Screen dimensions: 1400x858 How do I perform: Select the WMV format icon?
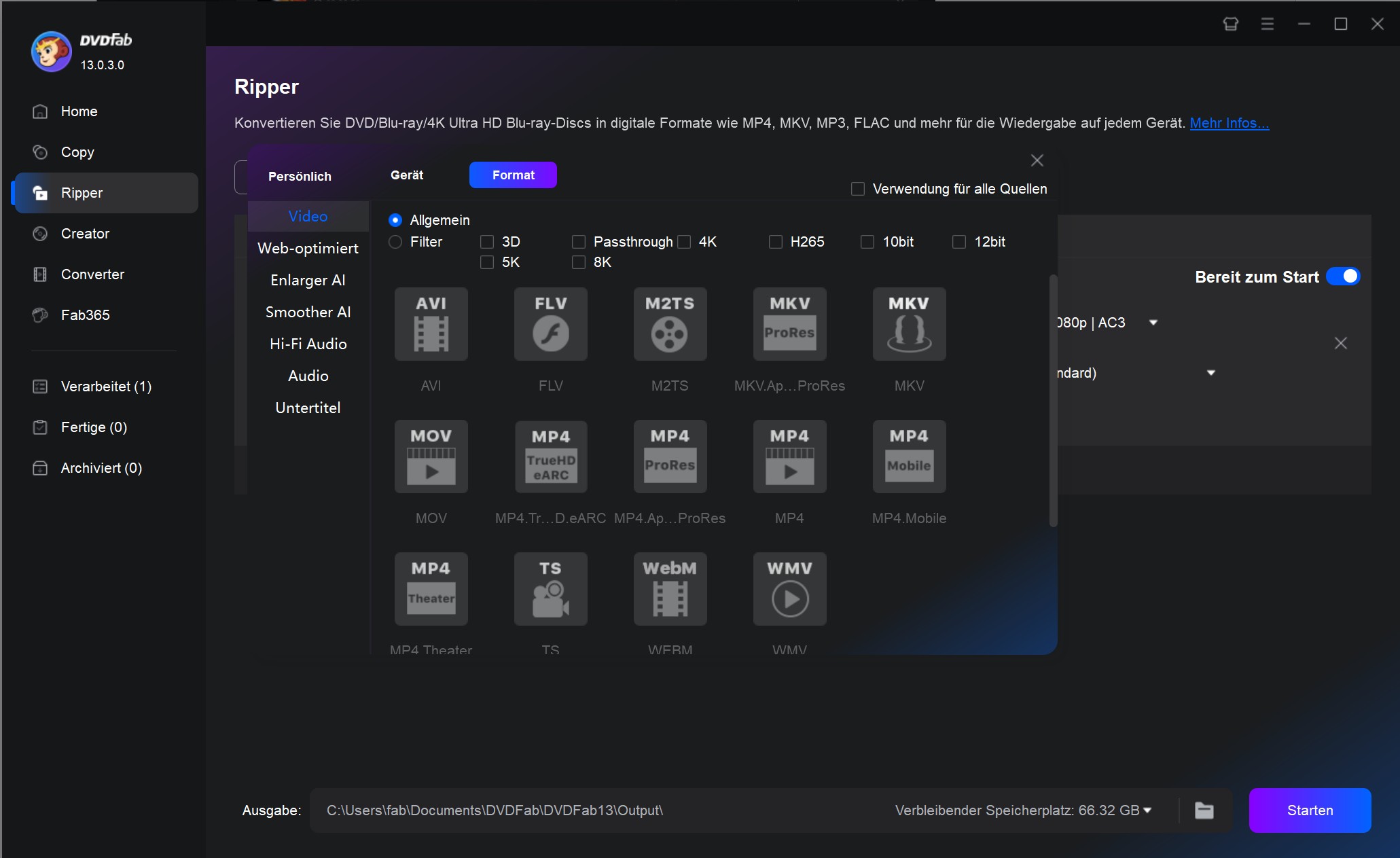(789, 588)
